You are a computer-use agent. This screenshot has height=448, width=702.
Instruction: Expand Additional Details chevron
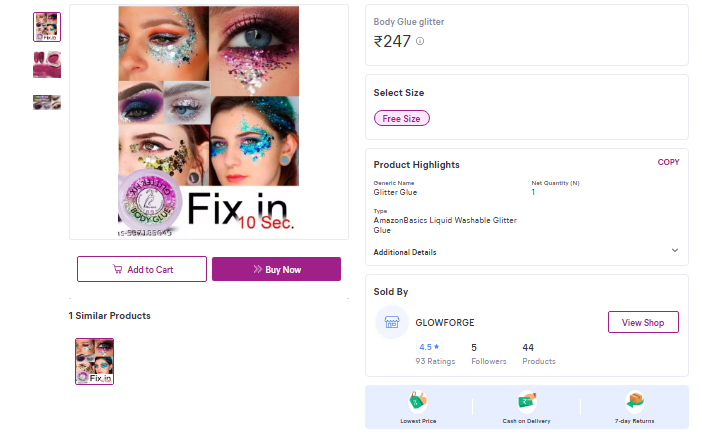pyautogui.click(x=674, y=250)
